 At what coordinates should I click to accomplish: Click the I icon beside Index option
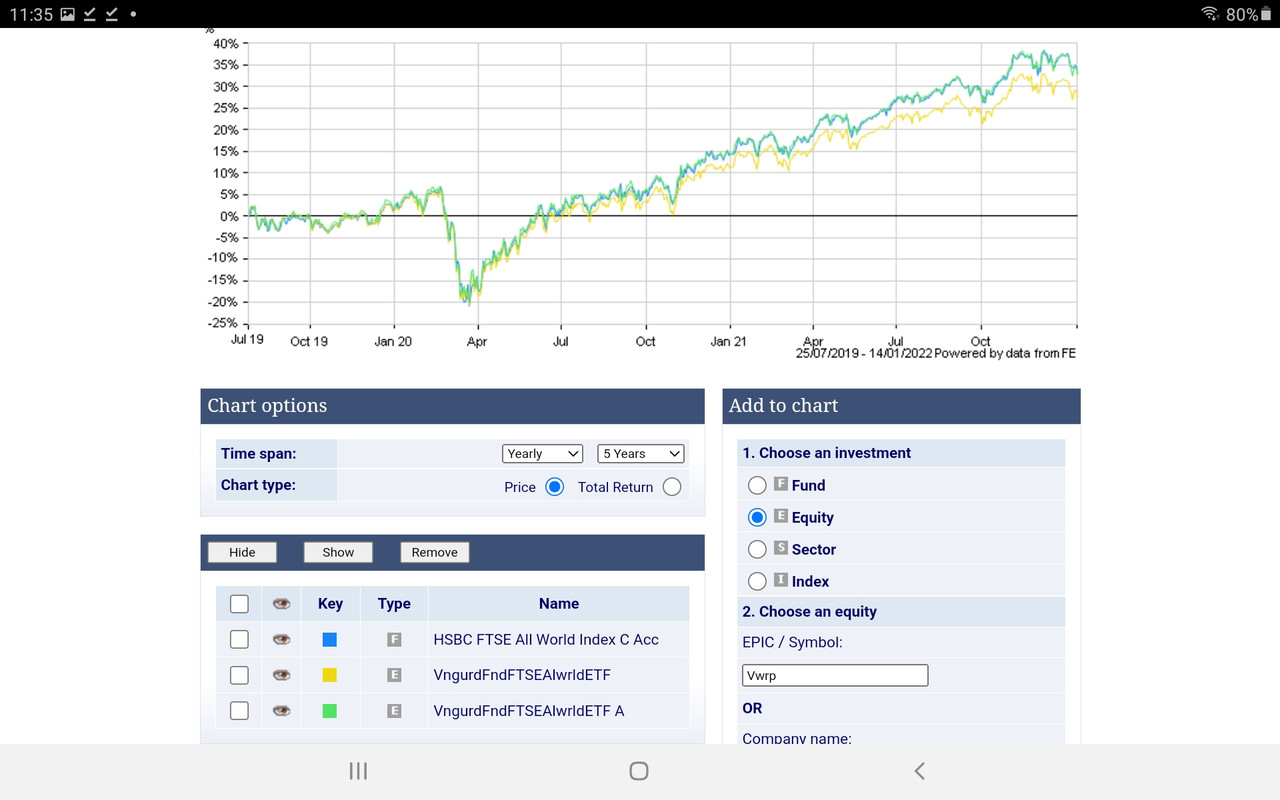781,580
